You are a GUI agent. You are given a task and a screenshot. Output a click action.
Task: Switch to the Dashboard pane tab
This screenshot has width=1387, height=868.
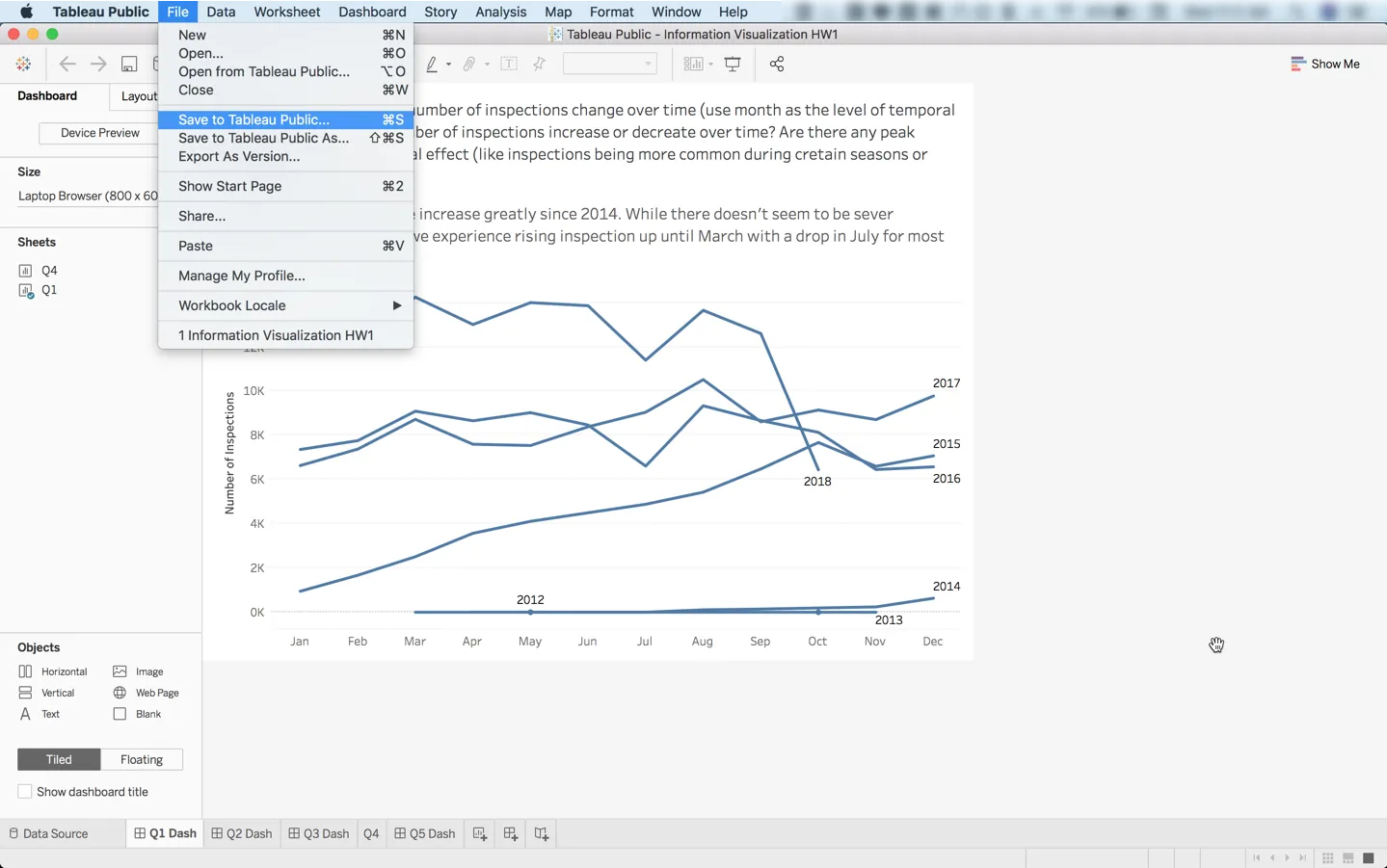pyautogui.click(x=47, y=96)
